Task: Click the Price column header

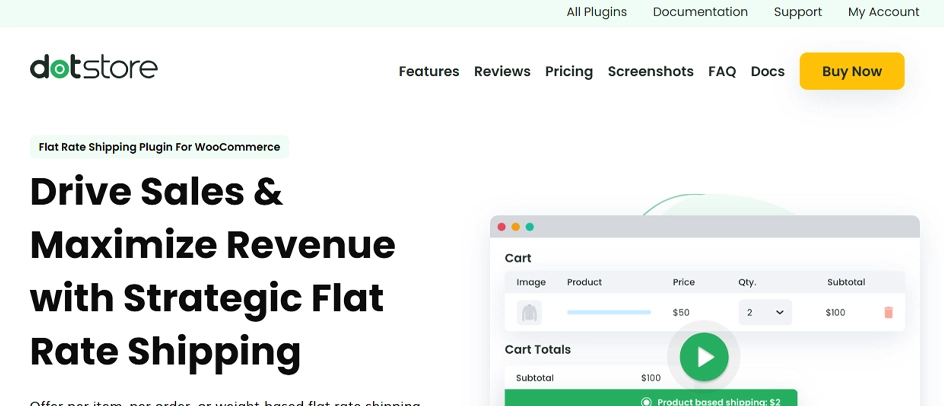Action: point(683,282)
